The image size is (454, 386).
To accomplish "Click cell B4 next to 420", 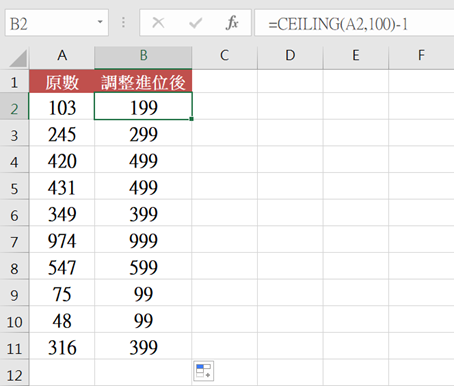I will coord(143,160).
